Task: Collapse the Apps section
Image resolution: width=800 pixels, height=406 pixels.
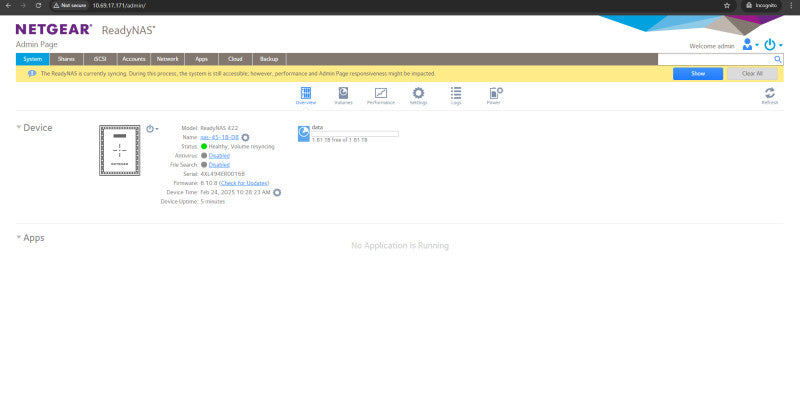Action: click(x=19, y=237)
